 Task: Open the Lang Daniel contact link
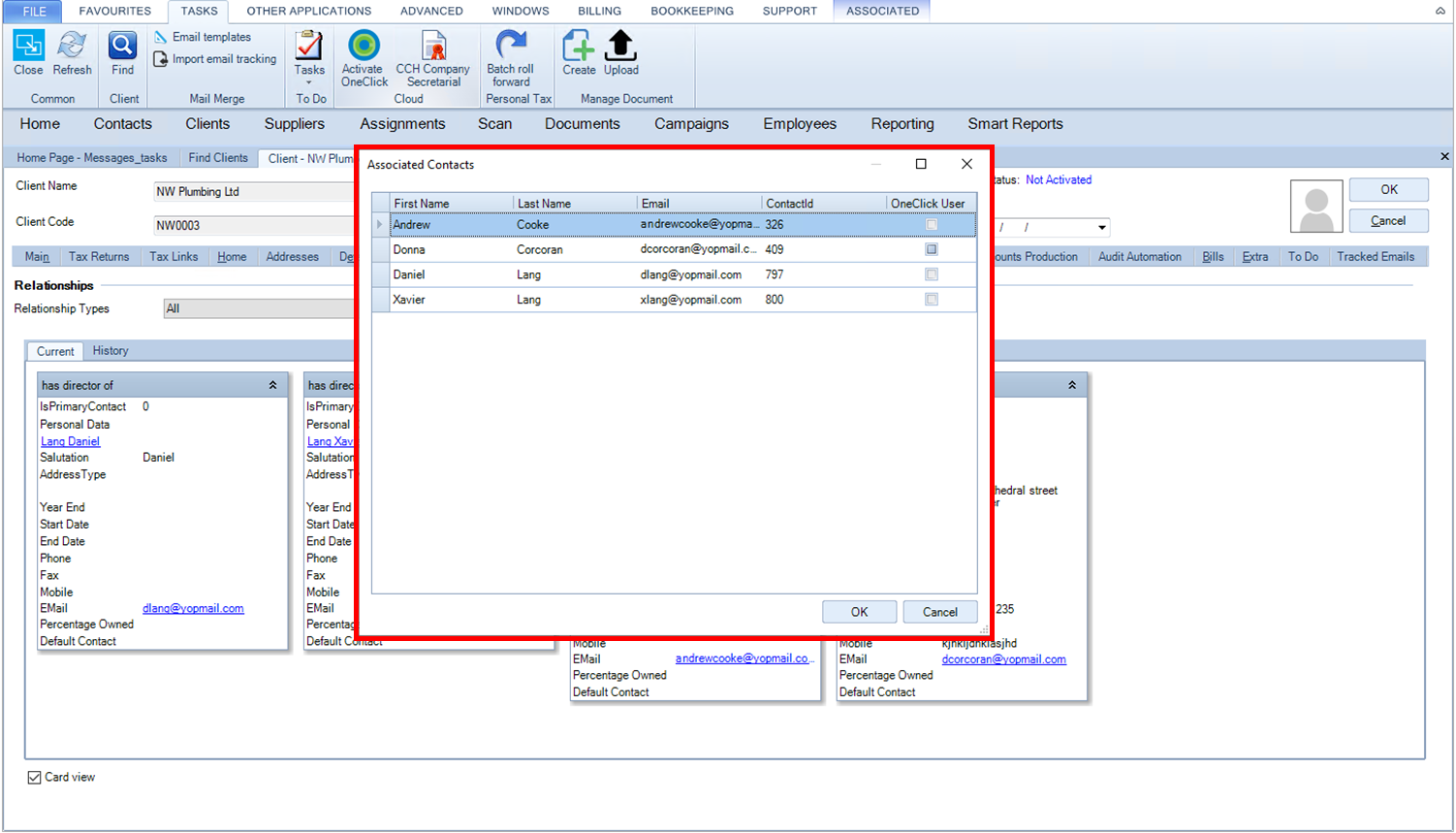click(70, 441)
